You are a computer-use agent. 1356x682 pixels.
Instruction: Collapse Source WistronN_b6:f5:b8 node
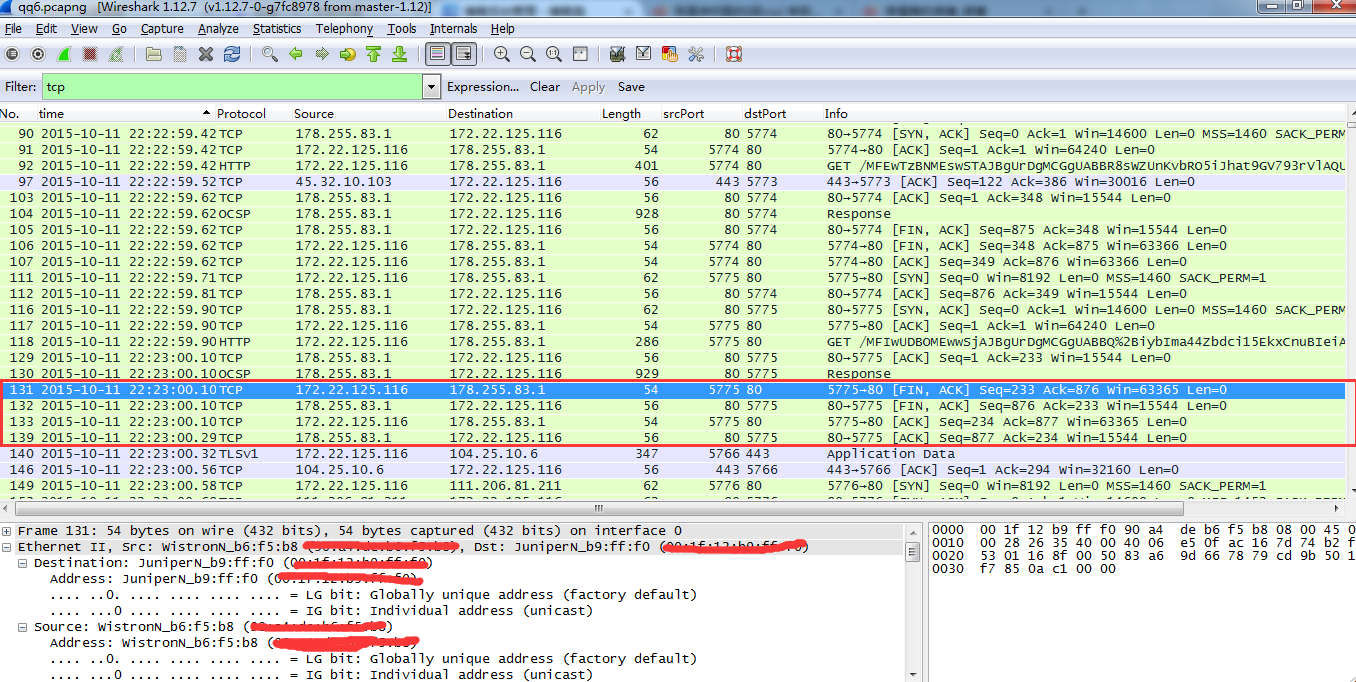click(x=23, y=627)
